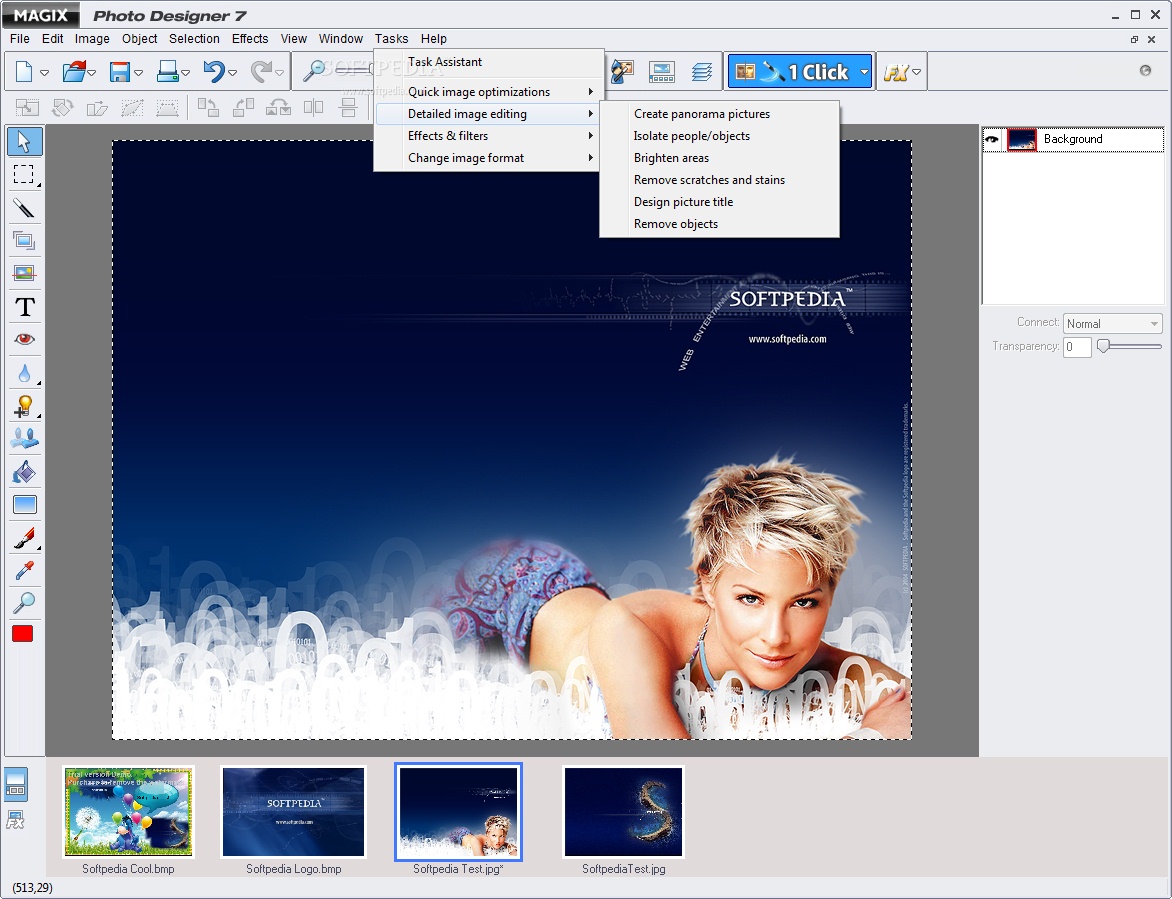
Task: Pick the water drop blur tool
Action: pos(24,372)
